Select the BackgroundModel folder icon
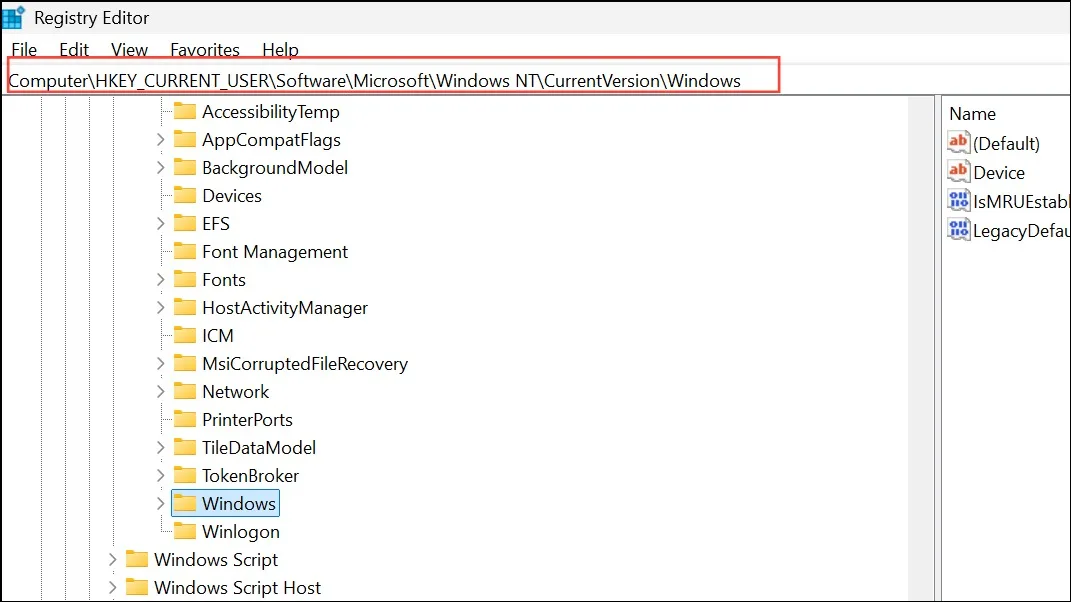1071x602 pixels. click(x=184, y=167)
